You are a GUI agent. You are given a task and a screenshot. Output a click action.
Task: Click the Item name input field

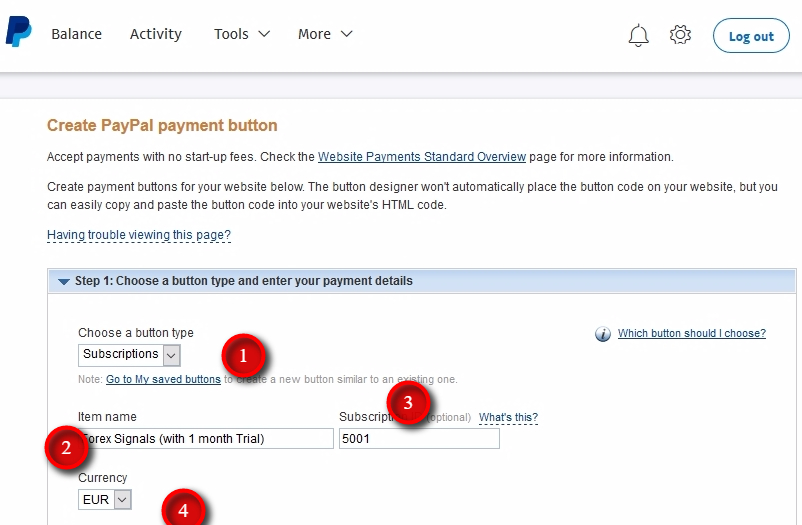point(206,439)
